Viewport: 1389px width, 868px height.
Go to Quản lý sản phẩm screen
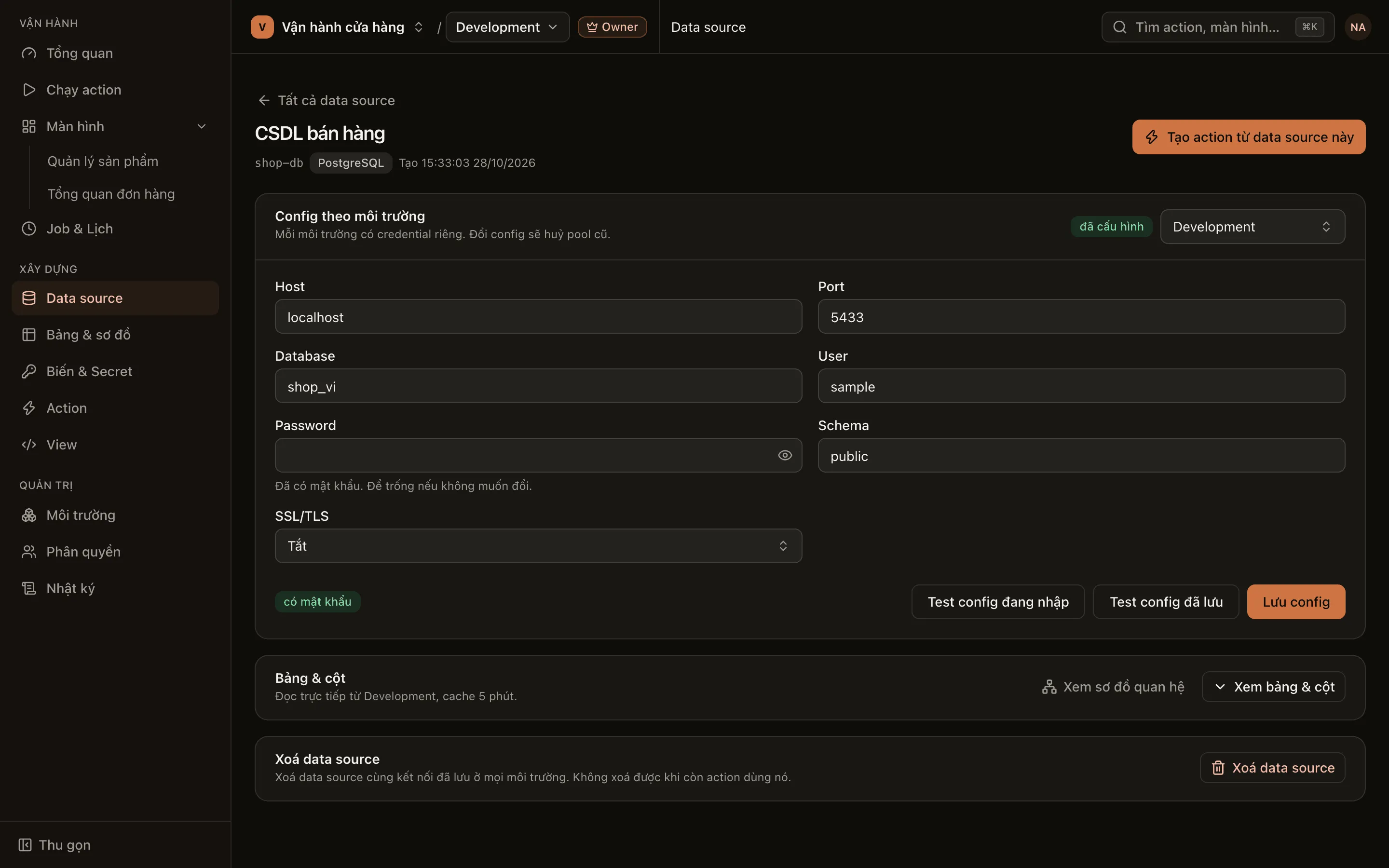[103, 162]
